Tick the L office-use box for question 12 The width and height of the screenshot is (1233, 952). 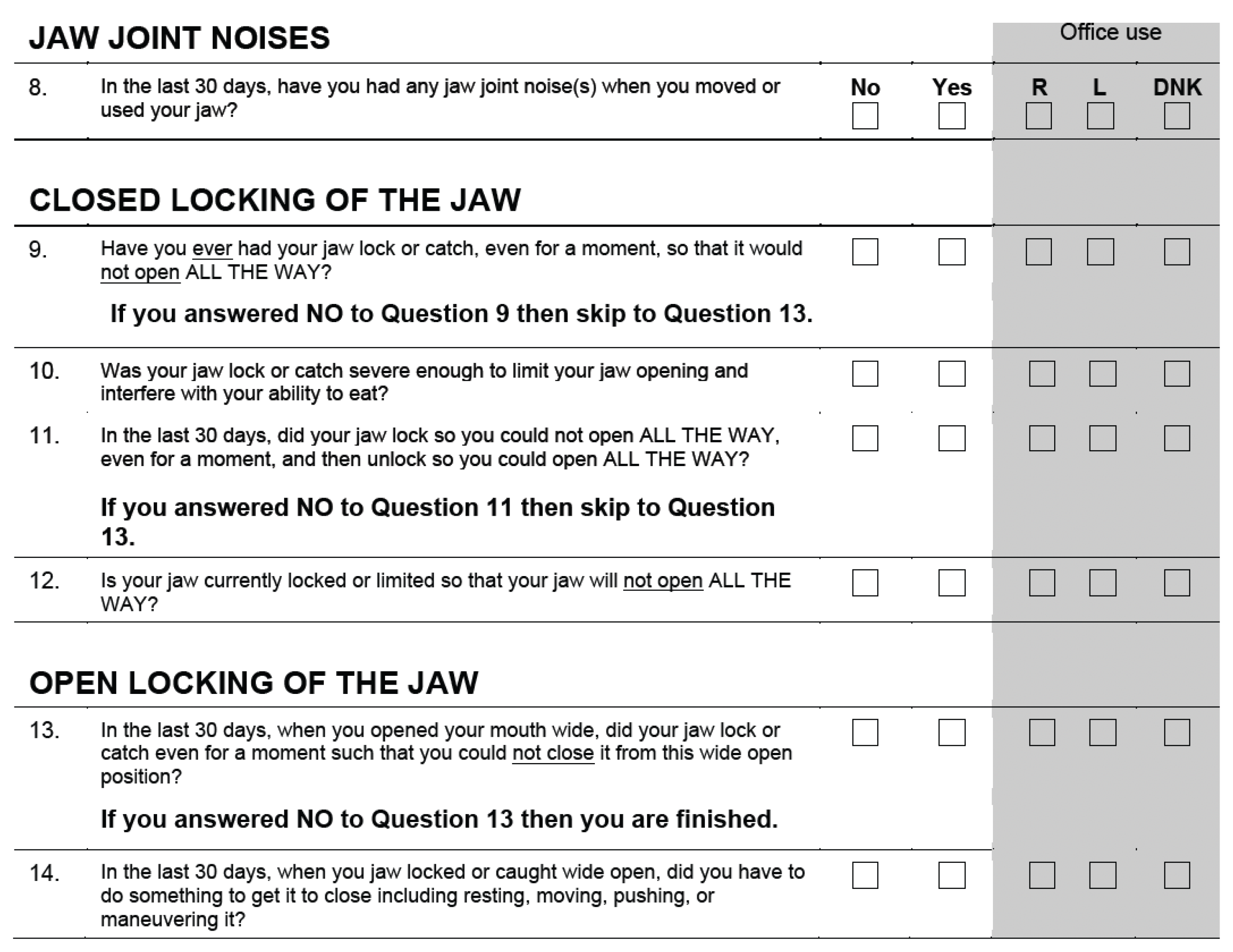[1103, 583]
